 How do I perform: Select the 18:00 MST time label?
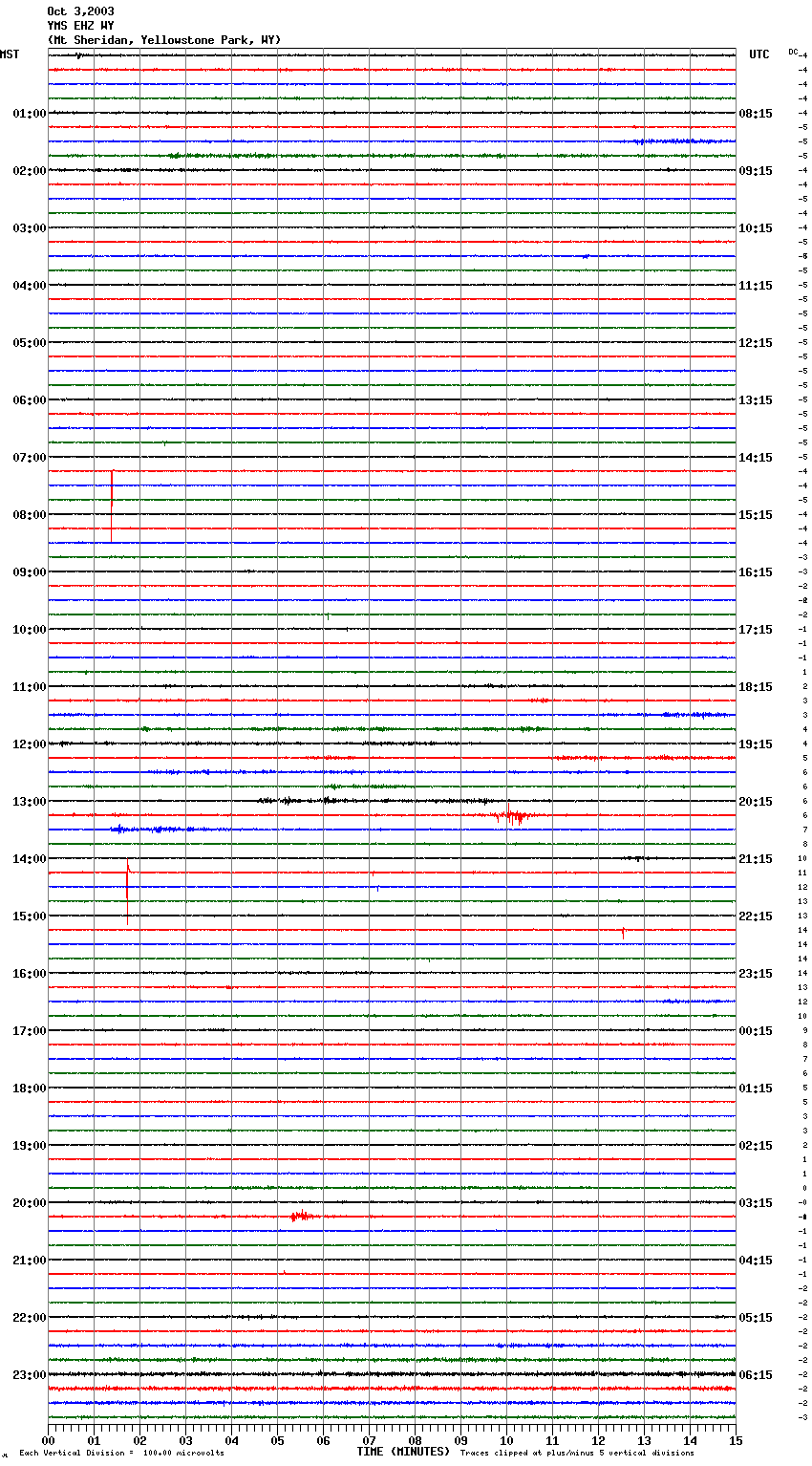tap(30, 1089)
